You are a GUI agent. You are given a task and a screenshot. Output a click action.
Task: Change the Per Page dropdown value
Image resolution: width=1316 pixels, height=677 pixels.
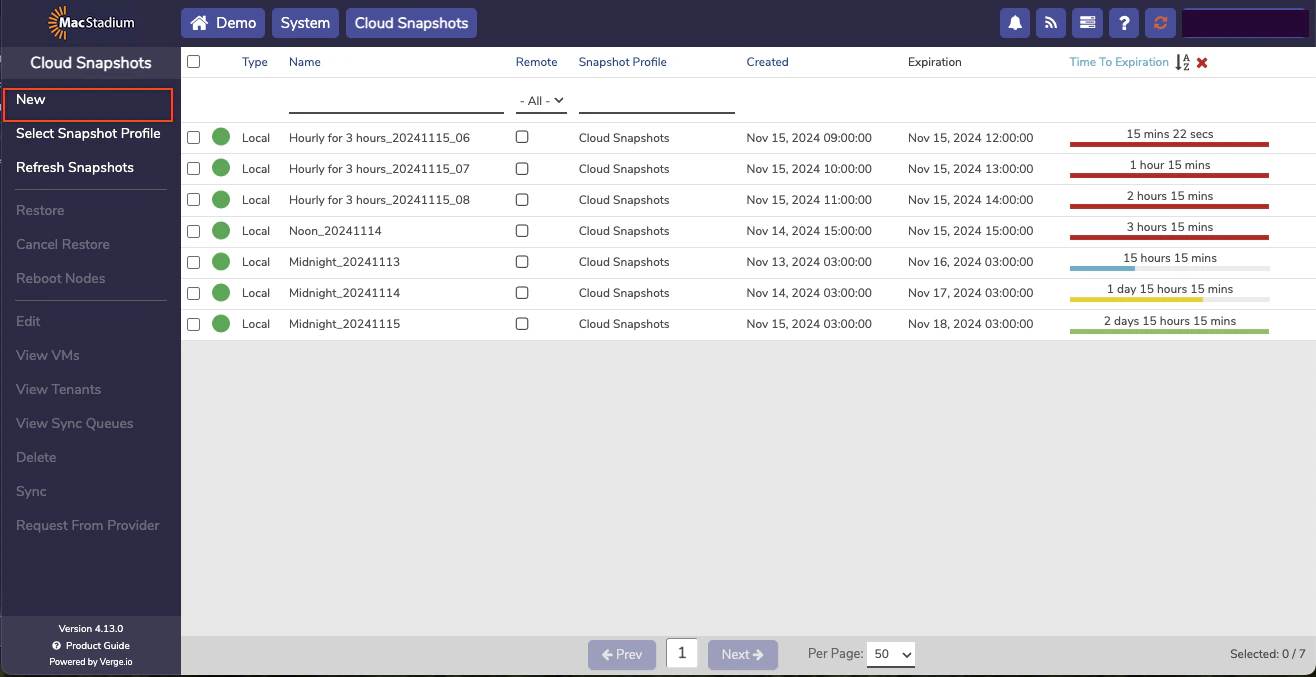(889, 654)
